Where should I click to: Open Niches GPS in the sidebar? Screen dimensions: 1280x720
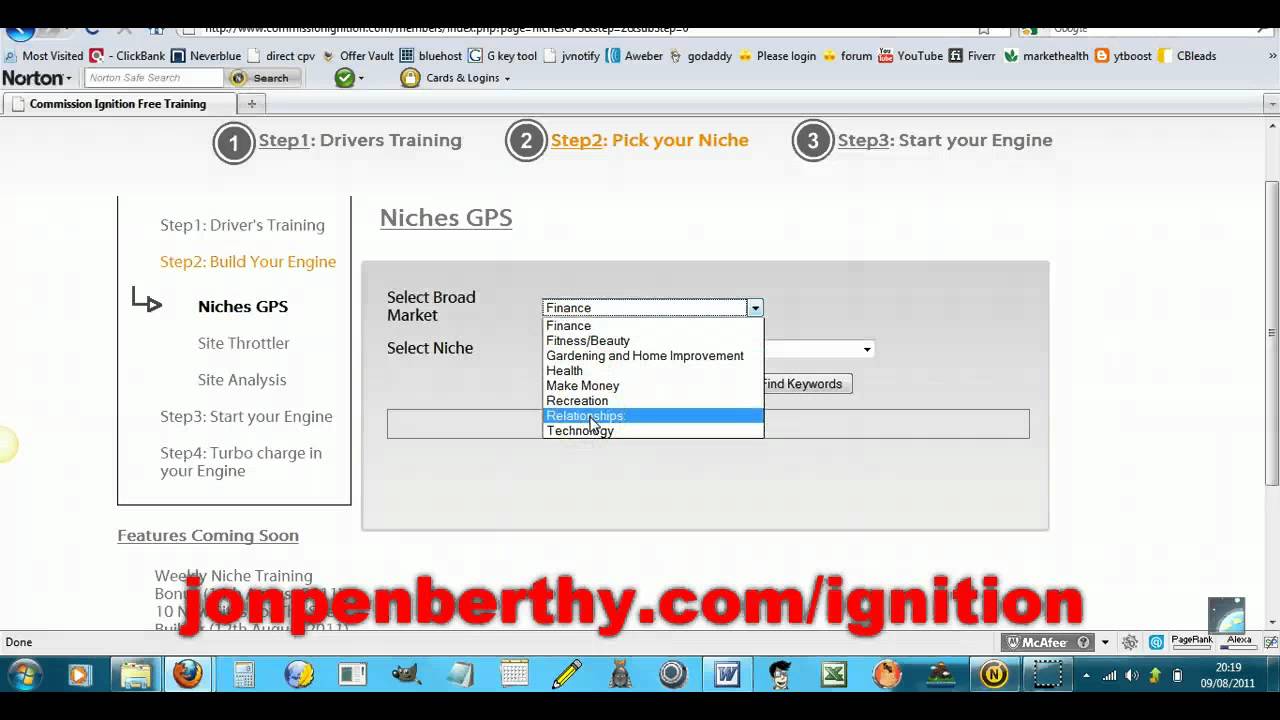coord(243,307)
